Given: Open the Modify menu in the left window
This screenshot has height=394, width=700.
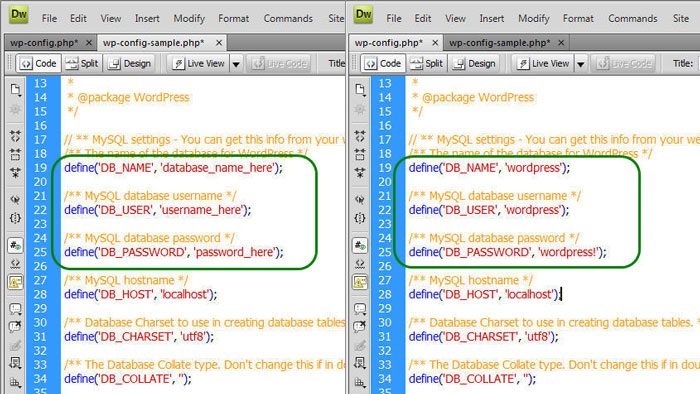Looking at the screenshot, I should tap(189, 19).
